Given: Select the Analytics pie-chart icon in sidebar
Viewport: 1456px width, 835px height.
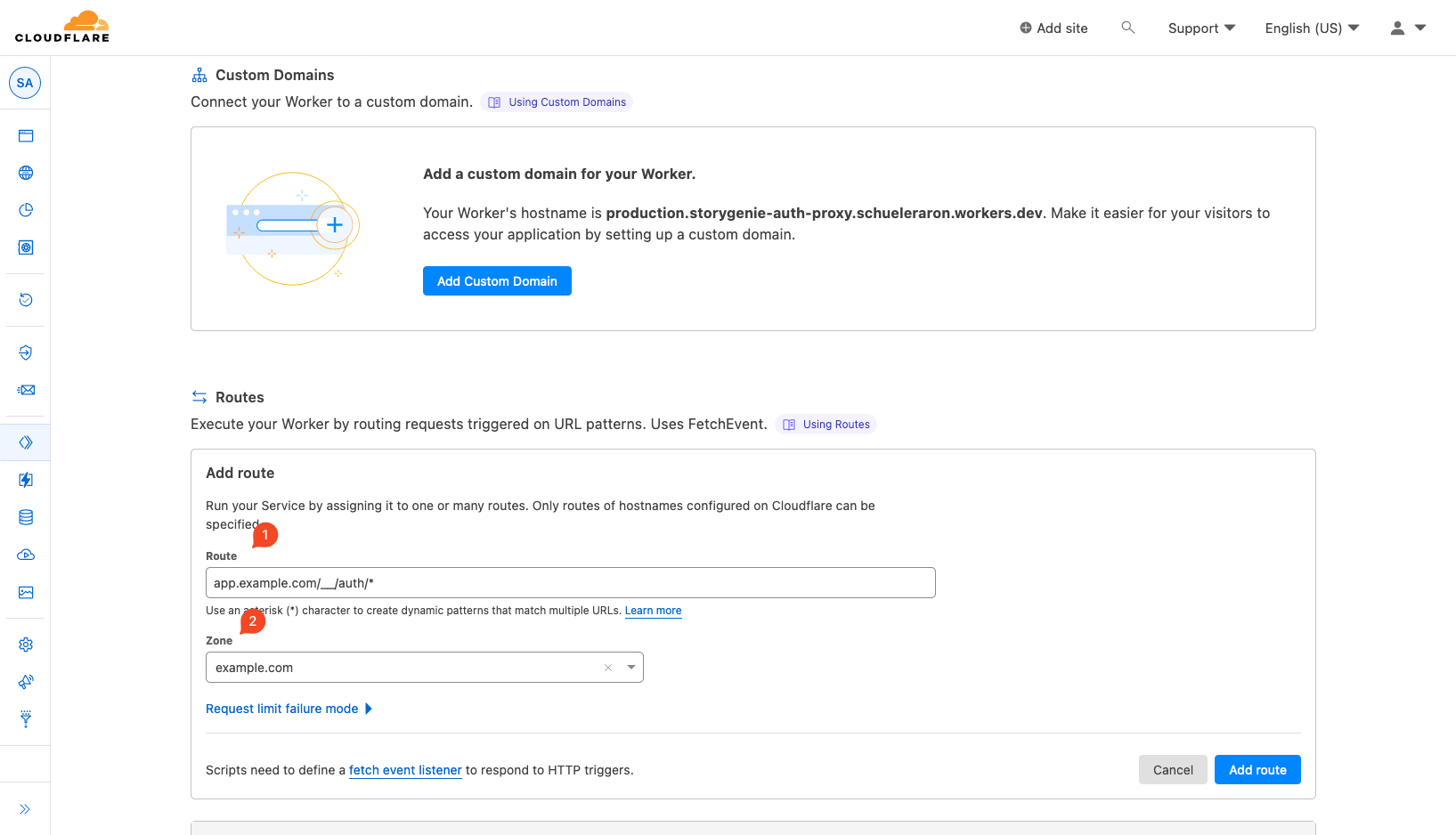Looking at the screenshot, I should coord(25,210).
